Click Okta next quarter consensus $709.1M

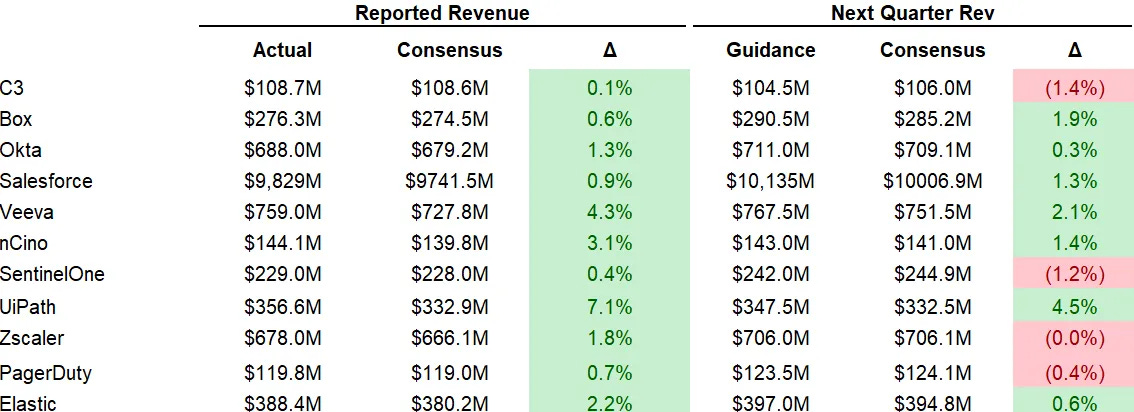pyautogui.click(x=933, y=150)
